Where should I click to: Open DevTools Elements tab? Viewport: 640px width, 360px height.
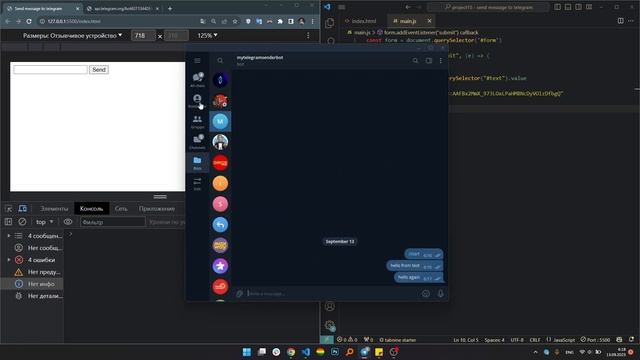pos(54,209)
